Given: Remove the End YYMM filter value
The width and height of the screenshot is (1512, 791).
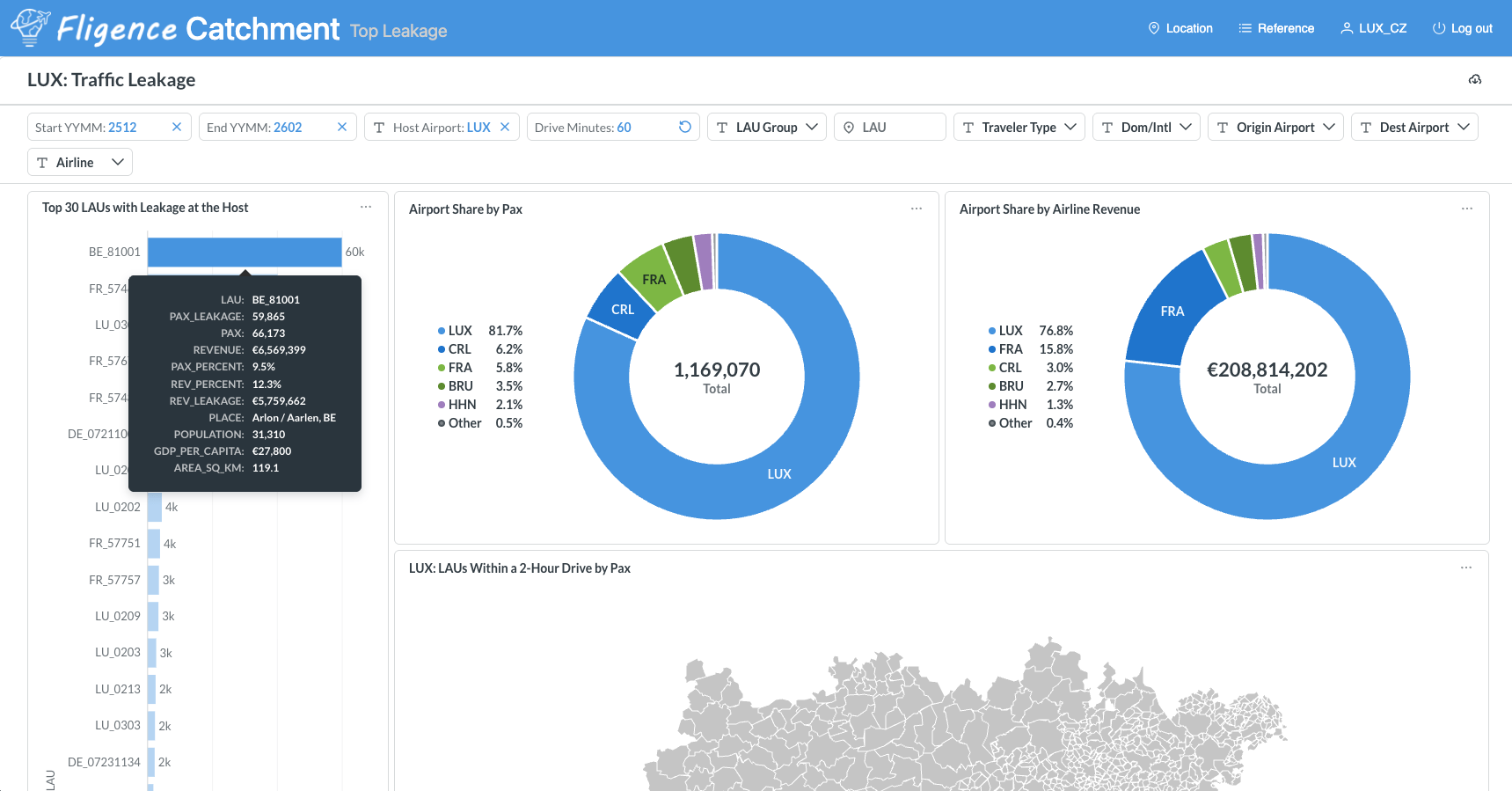Looking at the screenshot, I should 342,127.
